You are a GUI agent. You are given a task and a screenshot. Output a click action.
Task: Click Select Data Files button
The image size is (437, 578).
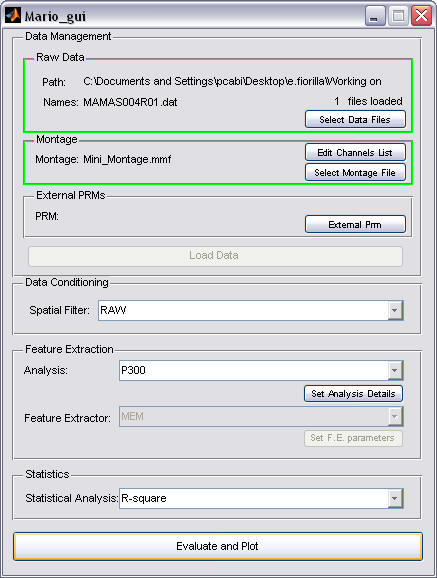point(355,119)
